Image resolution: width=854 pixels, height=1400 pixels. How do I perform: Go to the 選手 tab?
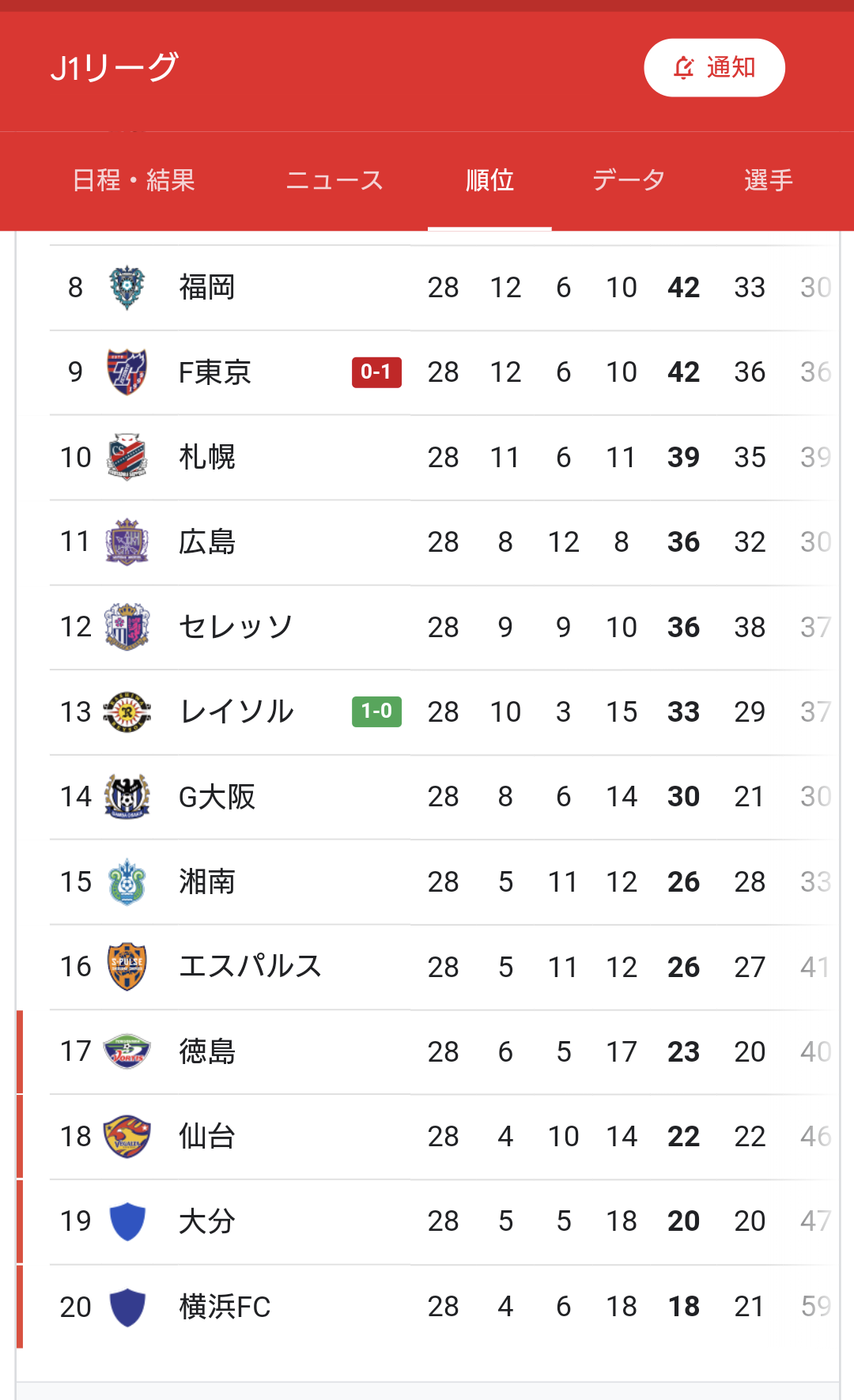(x=768, y=180)
